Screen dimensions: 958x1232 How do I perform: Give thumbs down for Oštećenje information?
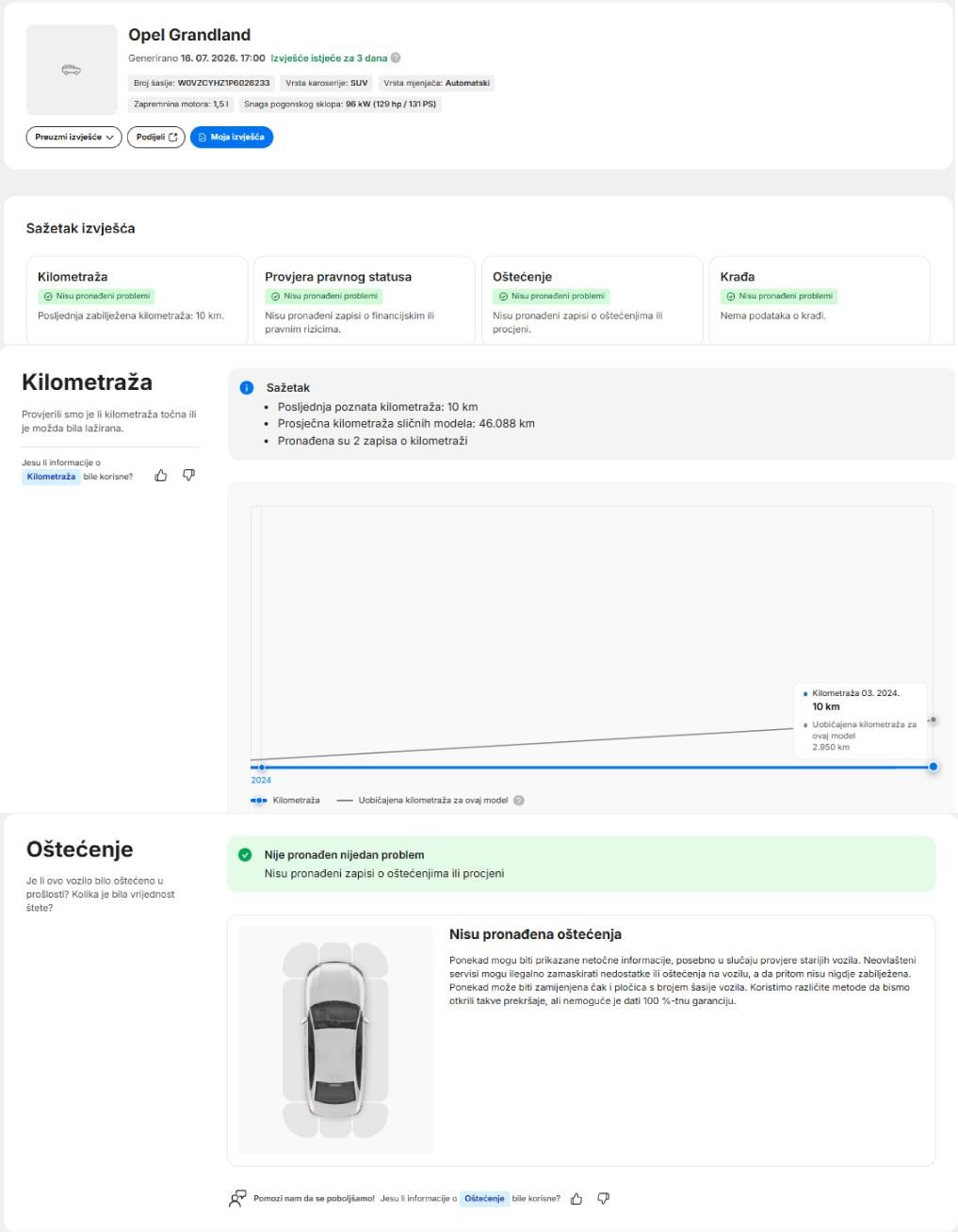(x=604, y=1199)
